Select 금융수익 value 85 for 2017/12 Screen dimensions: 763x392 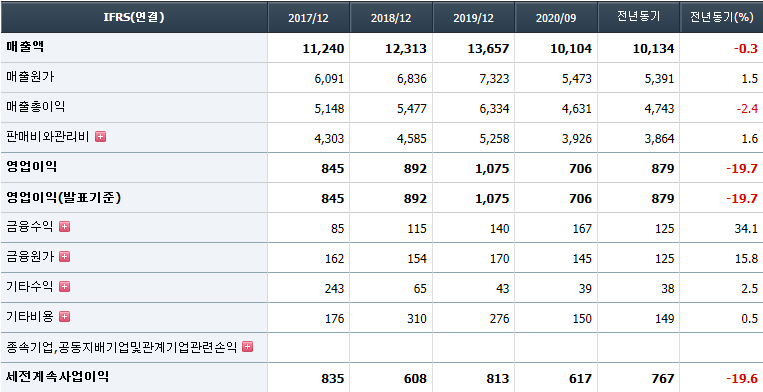click(x=338, y=229)
